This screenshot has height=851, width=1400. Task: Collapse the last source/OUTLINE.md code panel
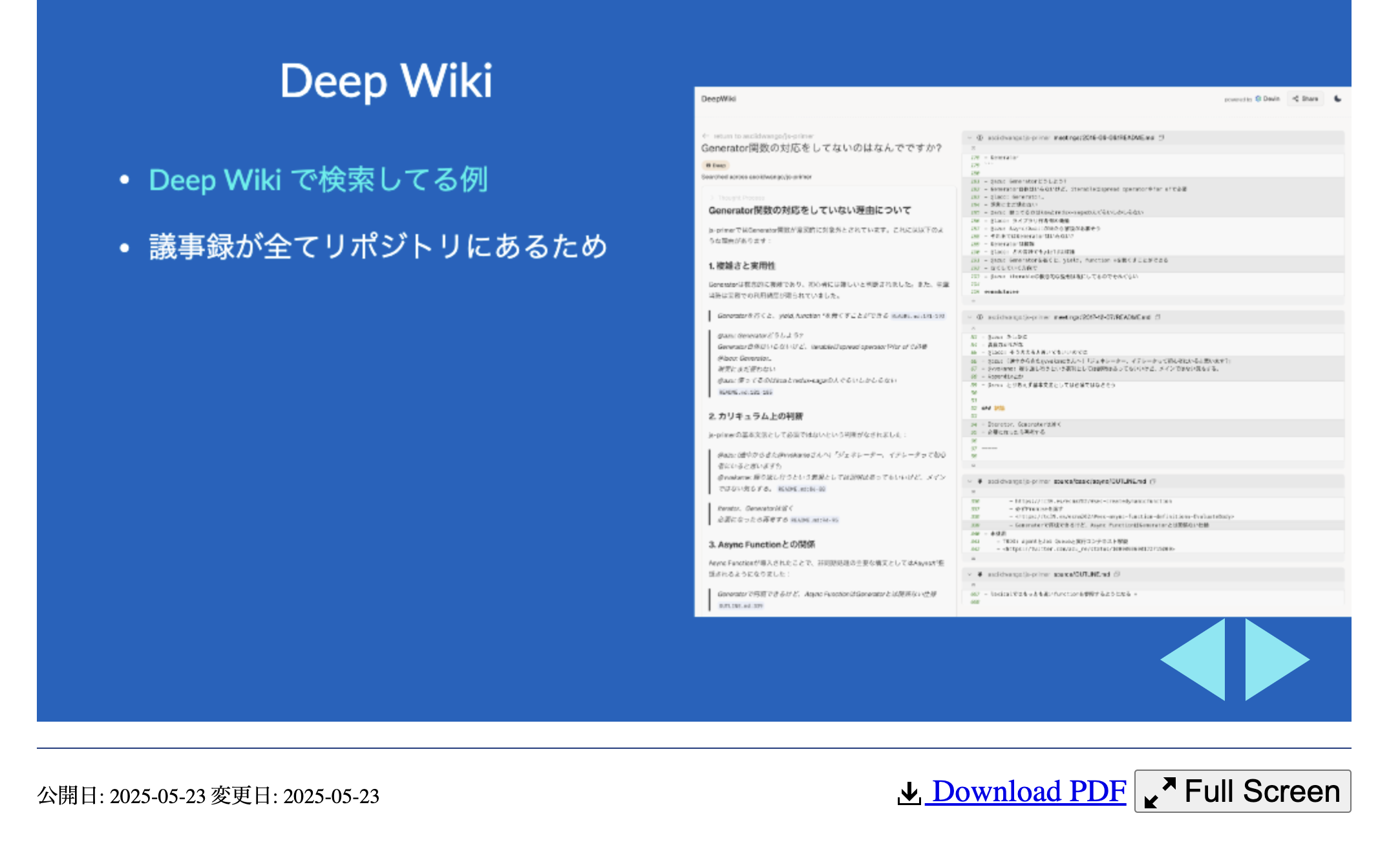[970, 574]
